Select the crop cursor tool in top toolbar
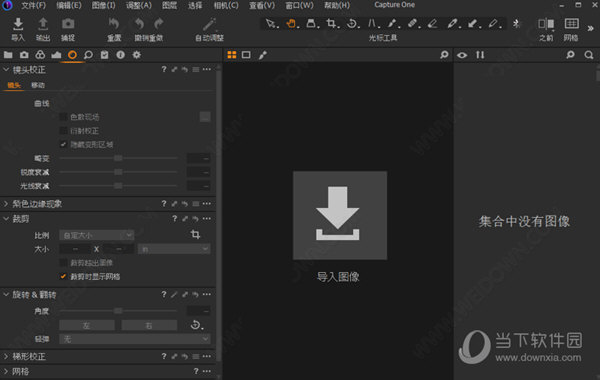 (332, 24)
